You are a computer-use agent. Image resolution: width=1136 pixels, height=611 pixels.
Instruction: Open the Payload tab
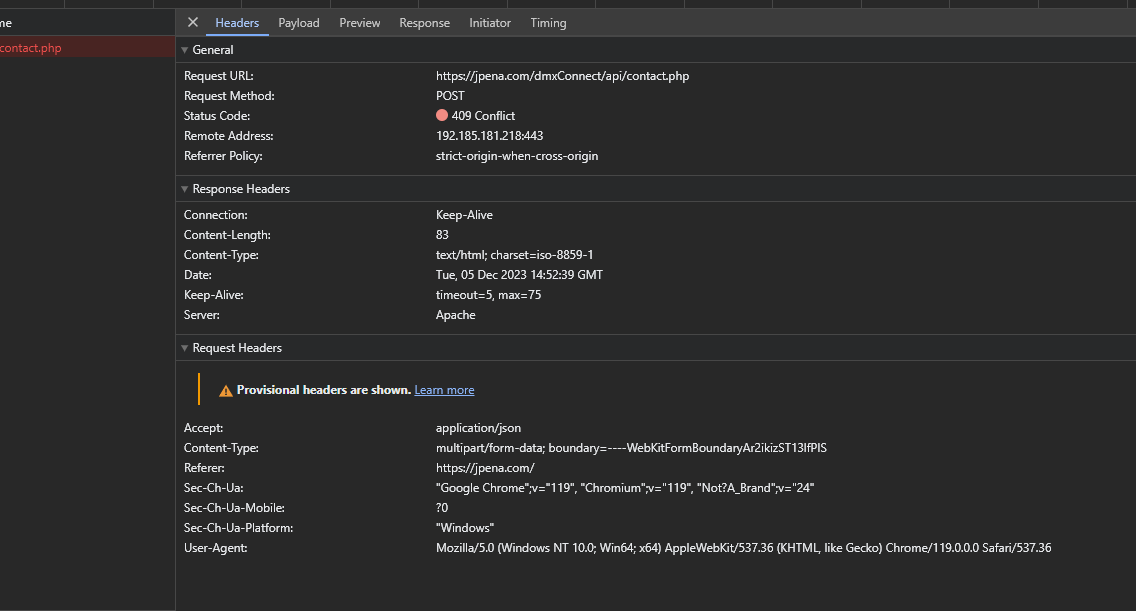pyautogui.click(x=298, y=23)
